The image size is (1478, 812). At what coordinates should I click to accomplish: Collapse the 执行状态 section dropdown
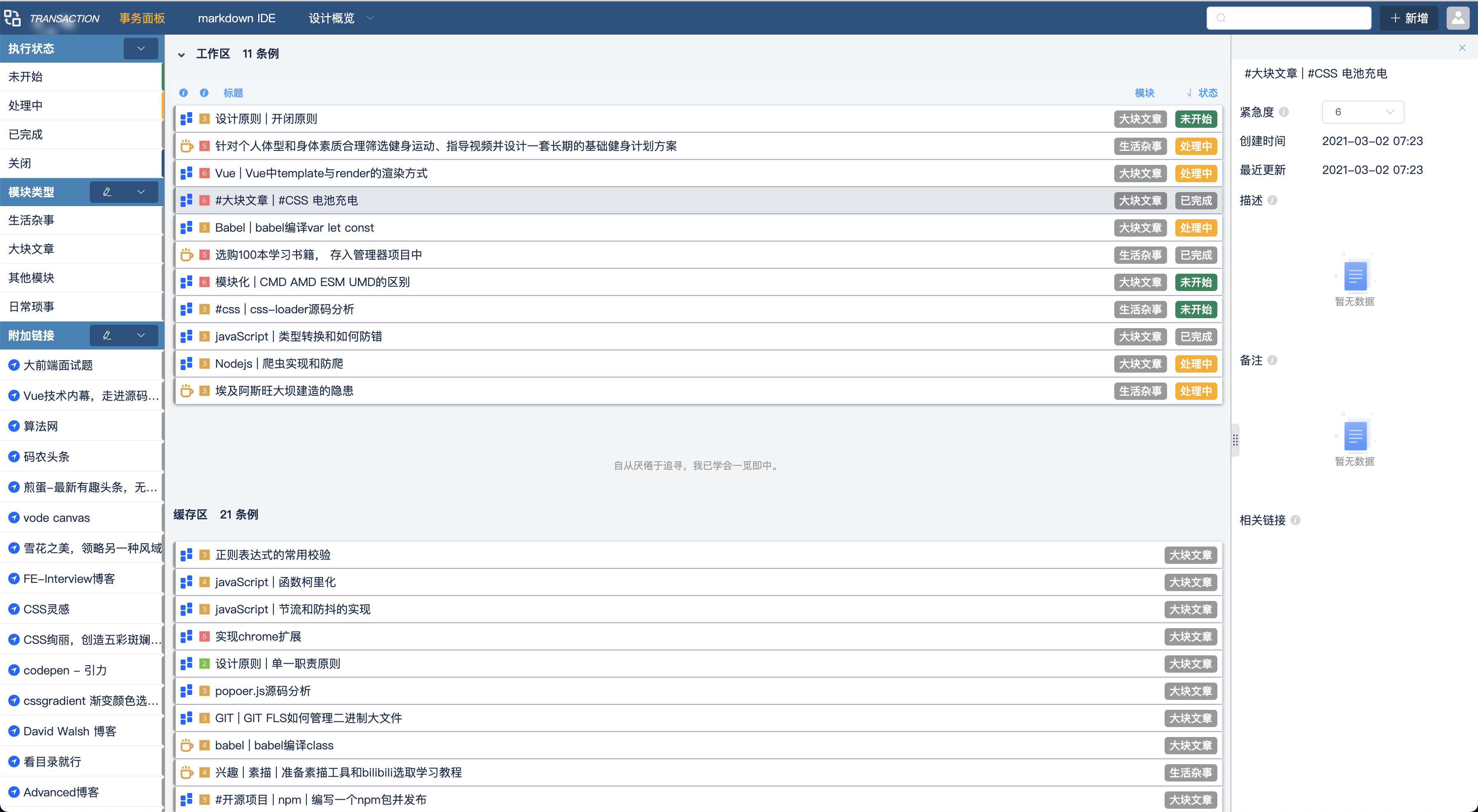coord(141,48)
